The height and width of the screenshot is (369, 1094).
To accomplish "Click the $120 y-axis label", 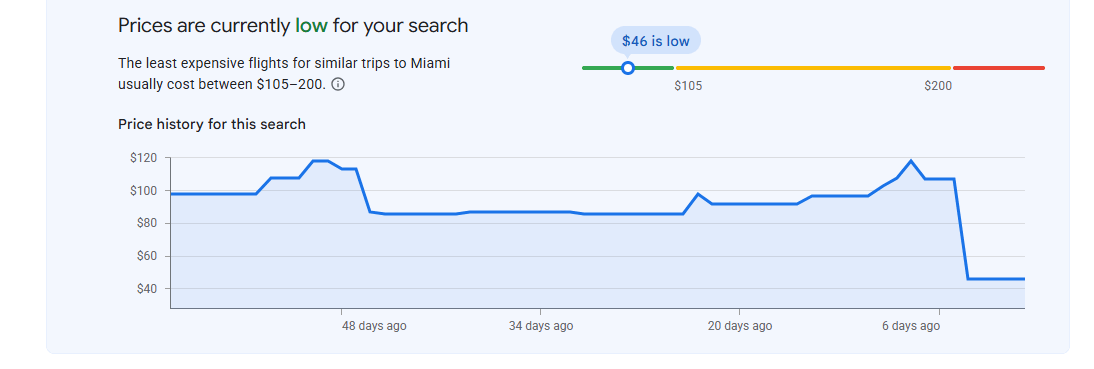I will [x=143, y=158].
